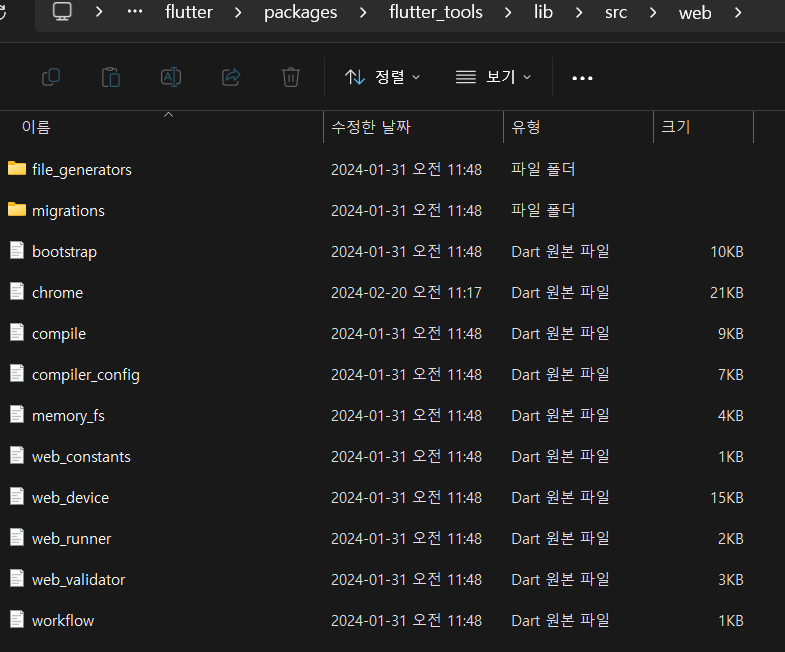Sort by 크기 column header
Screen dimensions: 785x652
[x=676, y=127]
